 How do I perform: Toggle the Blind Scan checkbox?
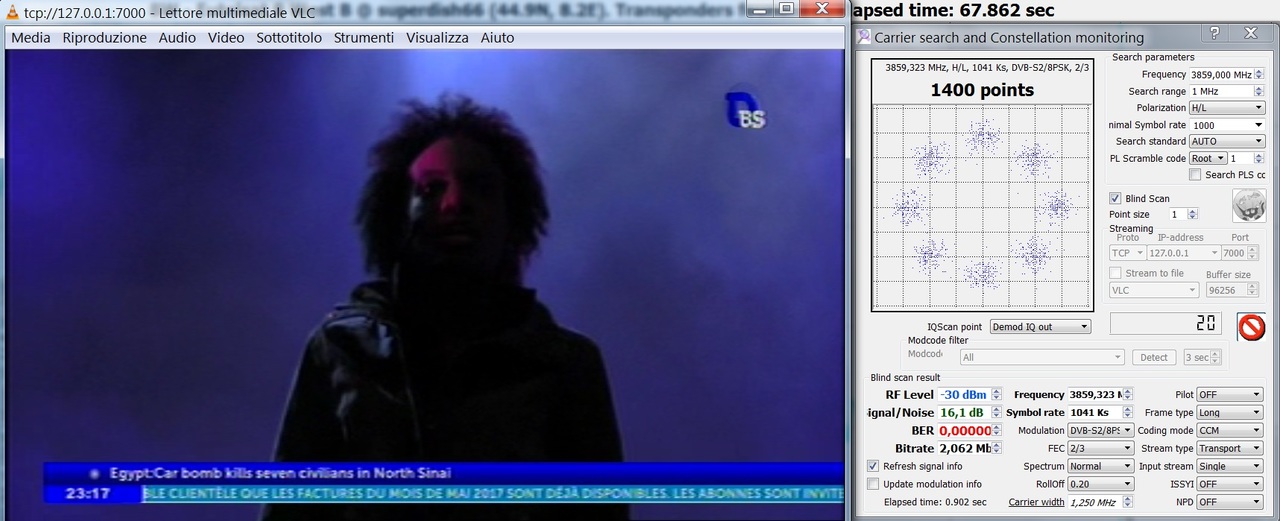pos(1115,198)
